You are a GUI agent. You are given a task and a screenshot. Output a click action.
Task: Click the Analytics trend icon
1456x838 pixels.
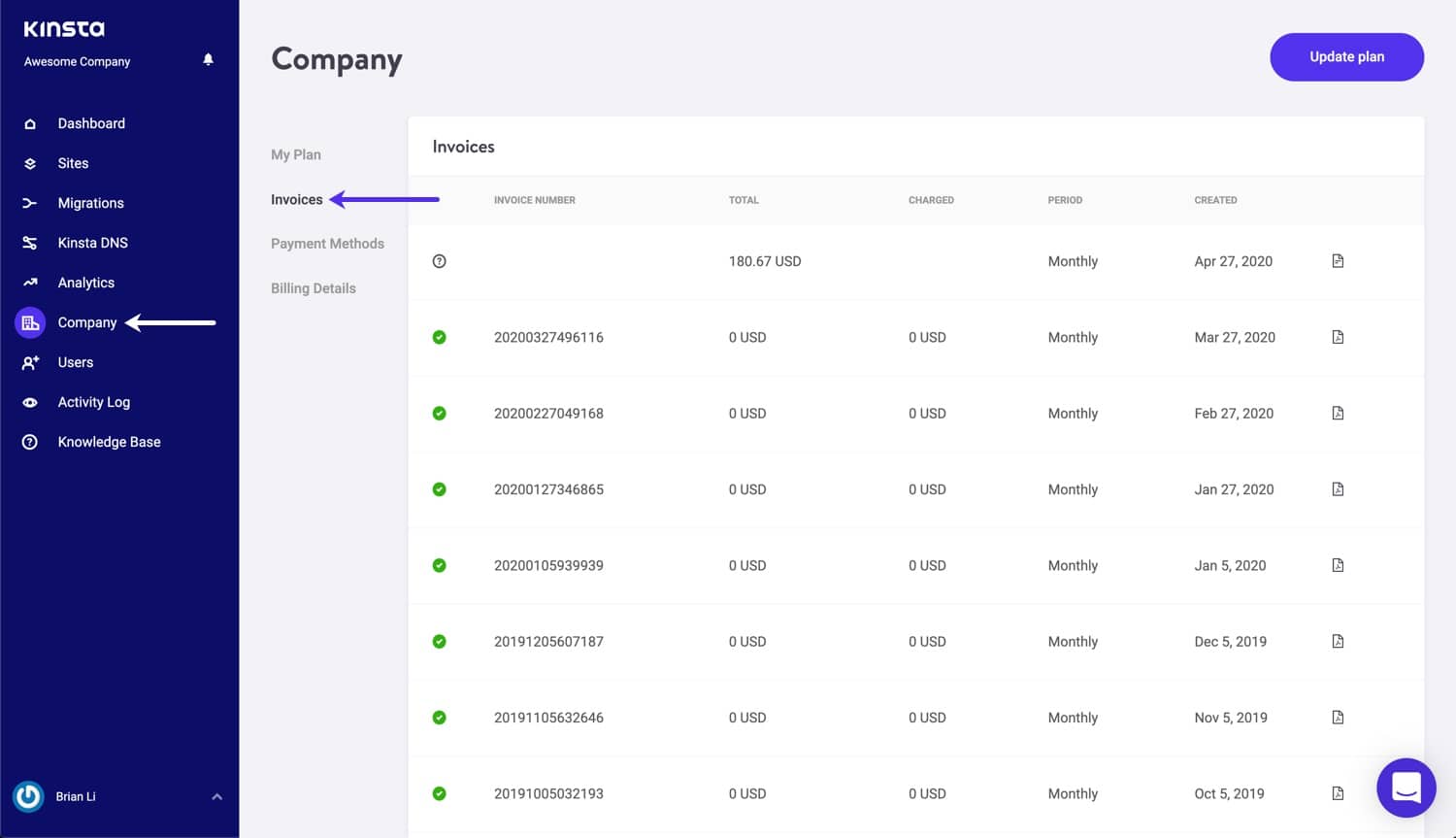point(30,284)
